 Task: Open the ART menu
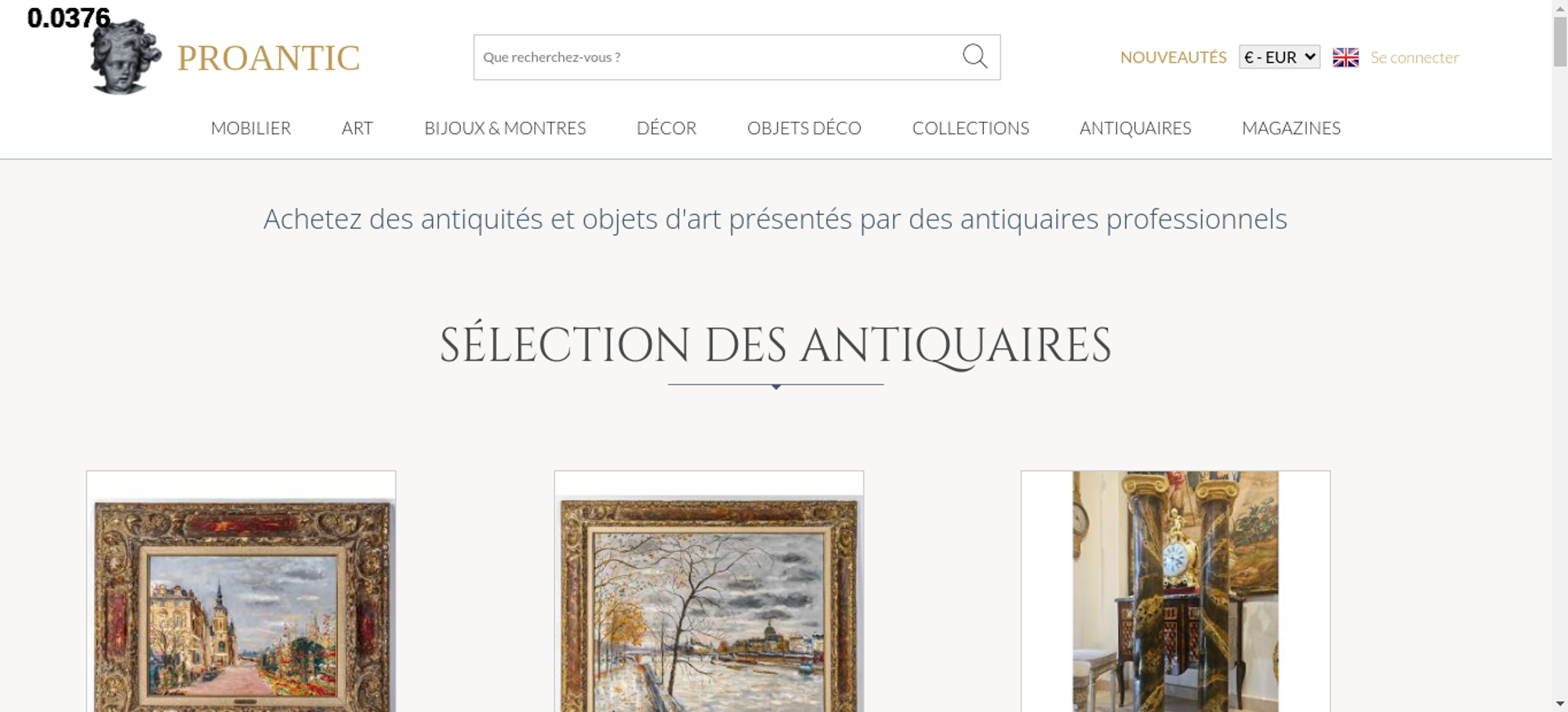tap(358, 128)
